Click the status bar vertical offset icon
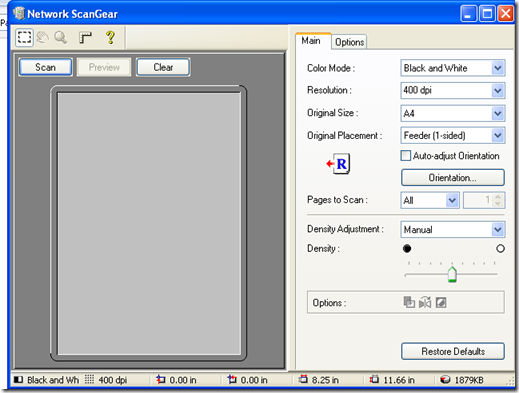The image size is (519, 393). point(232,379)
